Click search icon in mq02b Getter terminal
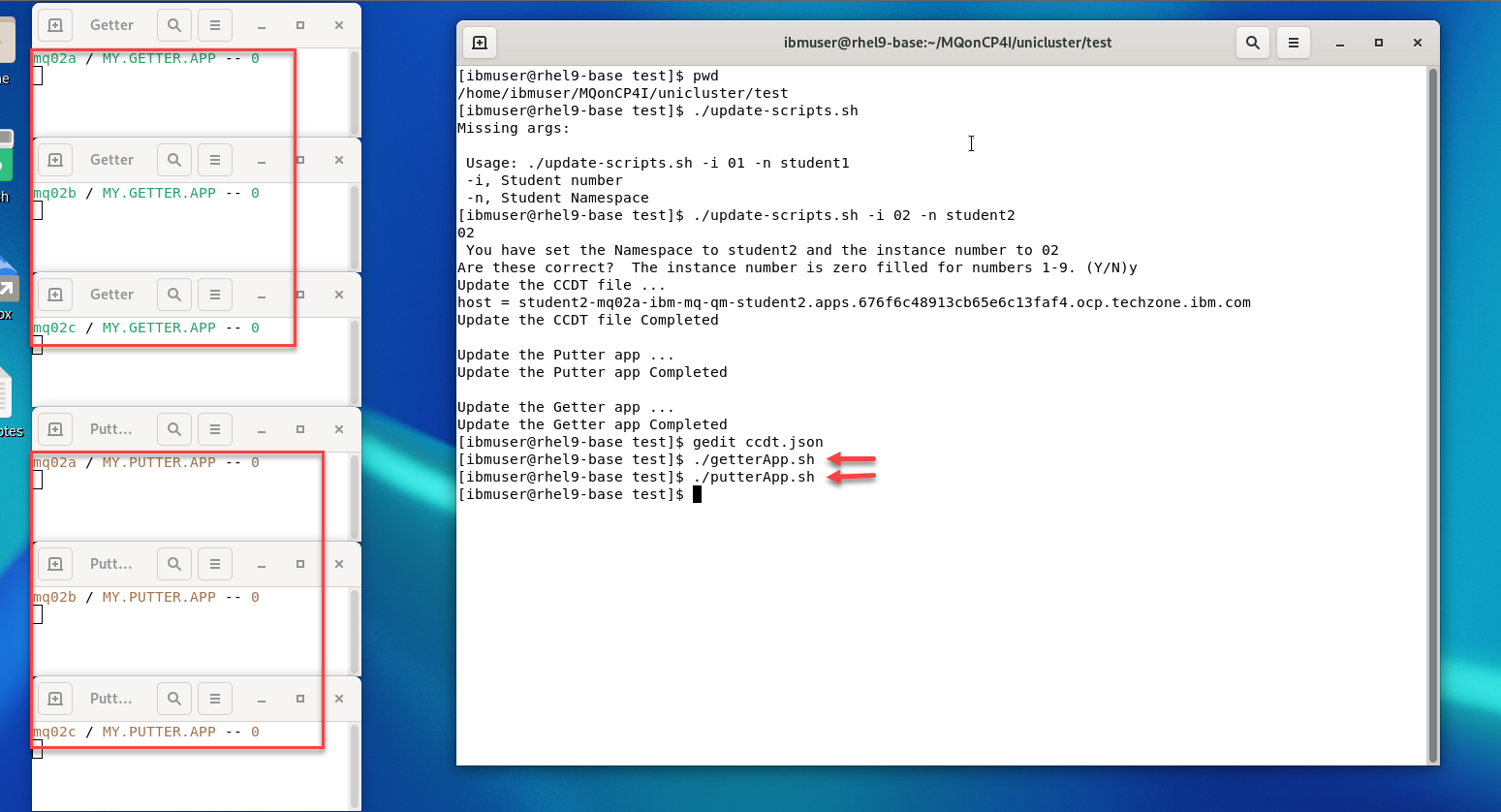Viewport: 1501px width, 812px height. [x=174, y=160]
